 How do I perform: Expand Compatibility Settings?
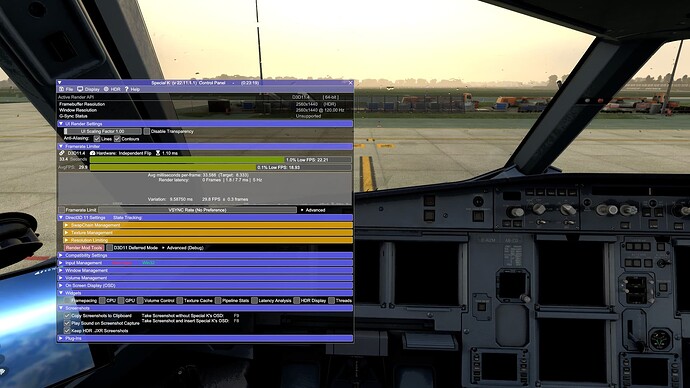point(206,256)
